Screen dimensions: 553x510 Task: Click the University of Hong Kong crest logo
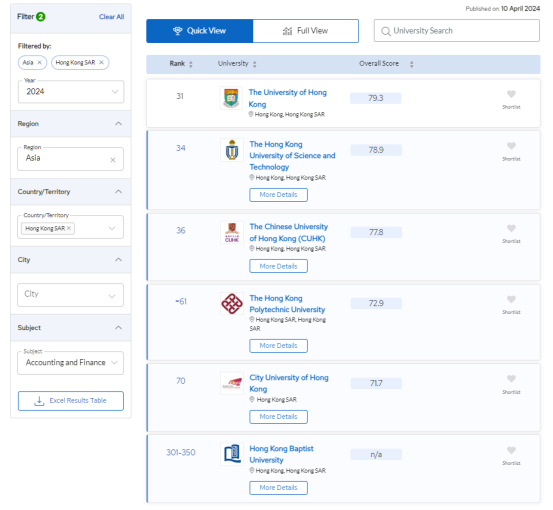click(x=231, y=98)
